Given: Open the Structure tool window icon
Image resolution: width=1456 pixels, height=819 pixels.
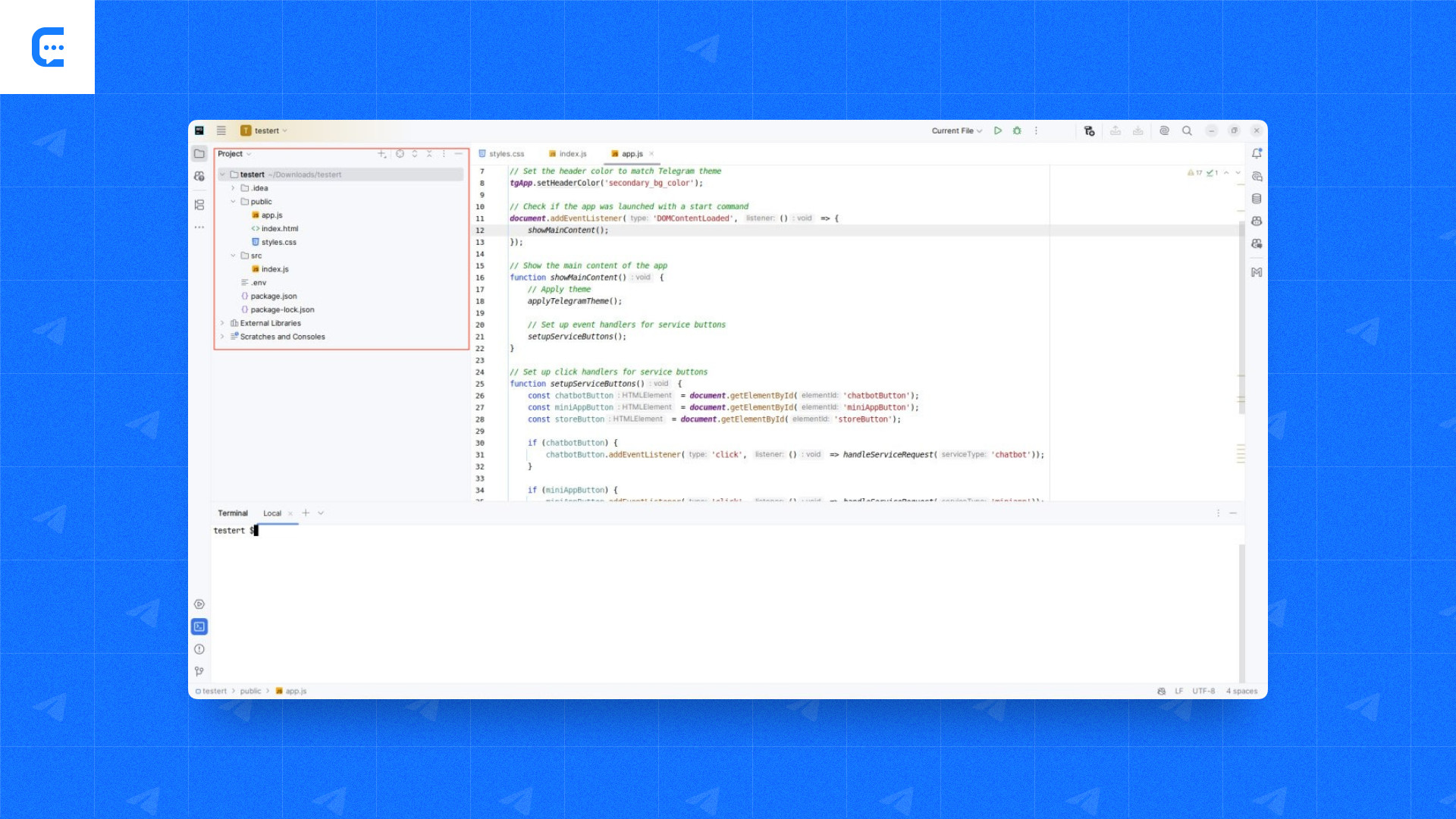Looking at the screenshot, I should [199, 205].
